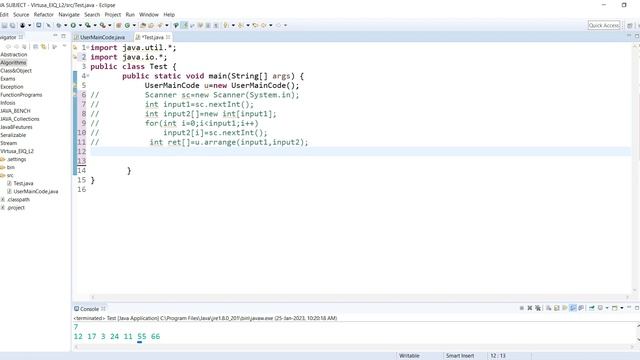640x360 pixels.
Task: Click the Display Selected Console monitor icon
Action: point(600,308)
